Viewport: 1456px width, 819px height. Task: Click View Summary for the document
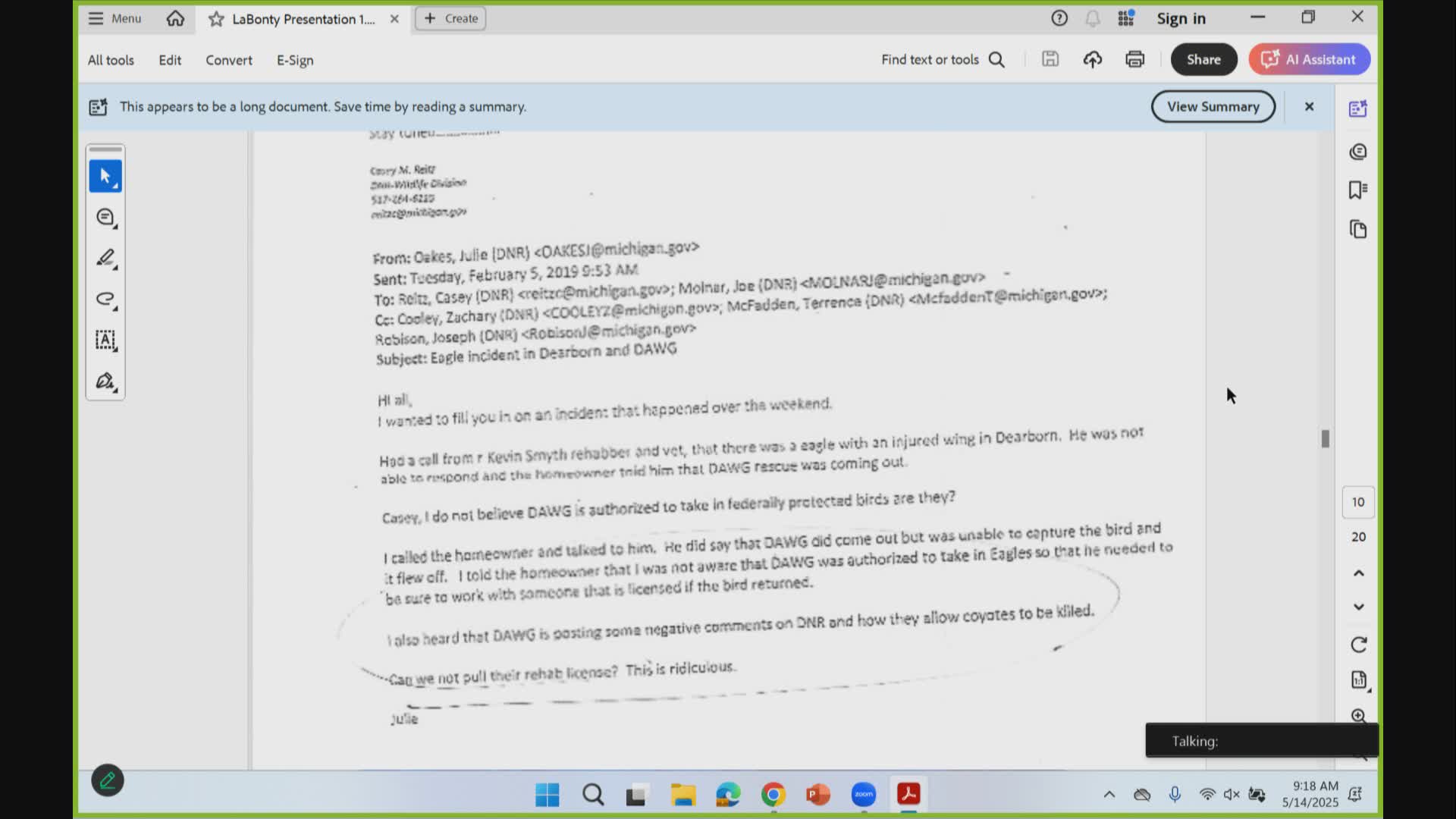1213,106
